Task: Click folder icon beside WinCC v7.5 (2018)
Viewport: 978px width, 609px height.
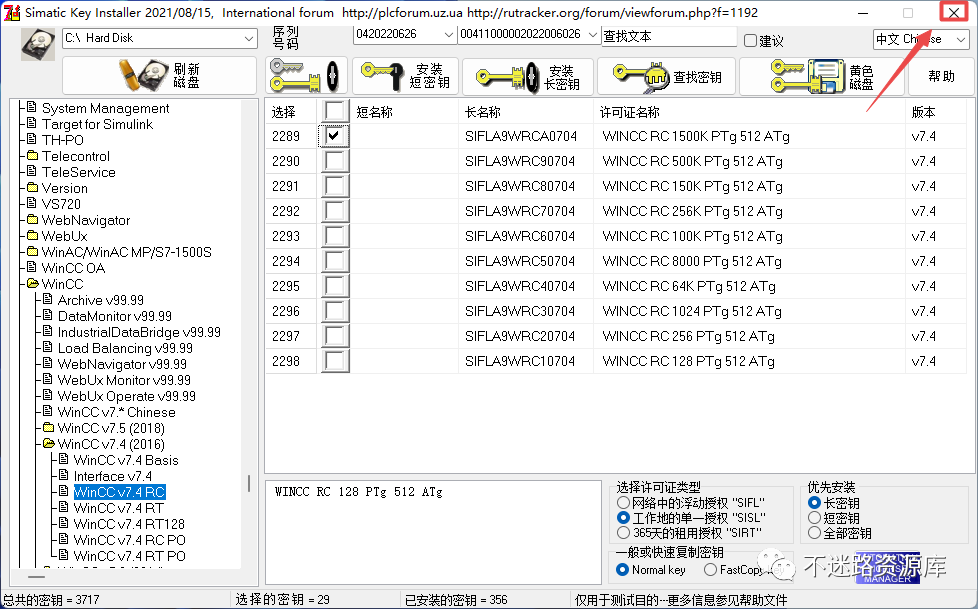Action: tap(49, 427)
